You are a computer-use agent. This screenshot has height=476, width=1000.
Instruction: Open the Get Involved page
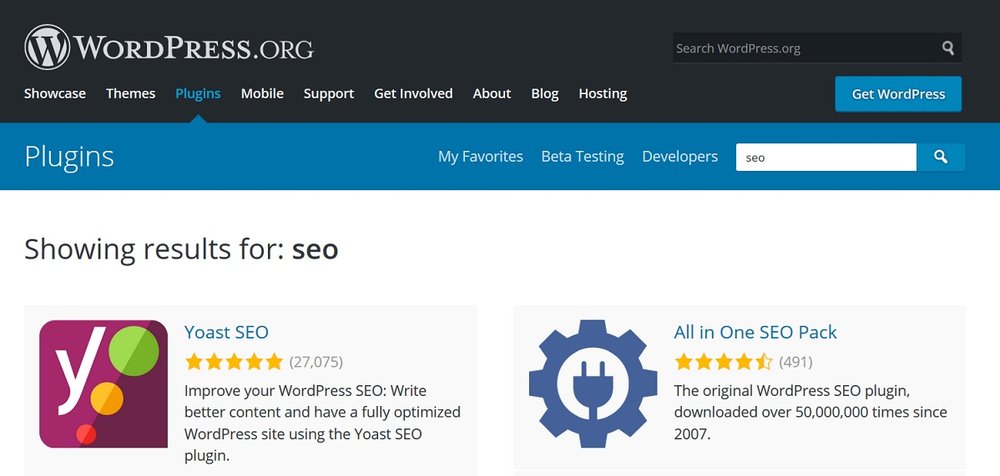tap(413, 94)
